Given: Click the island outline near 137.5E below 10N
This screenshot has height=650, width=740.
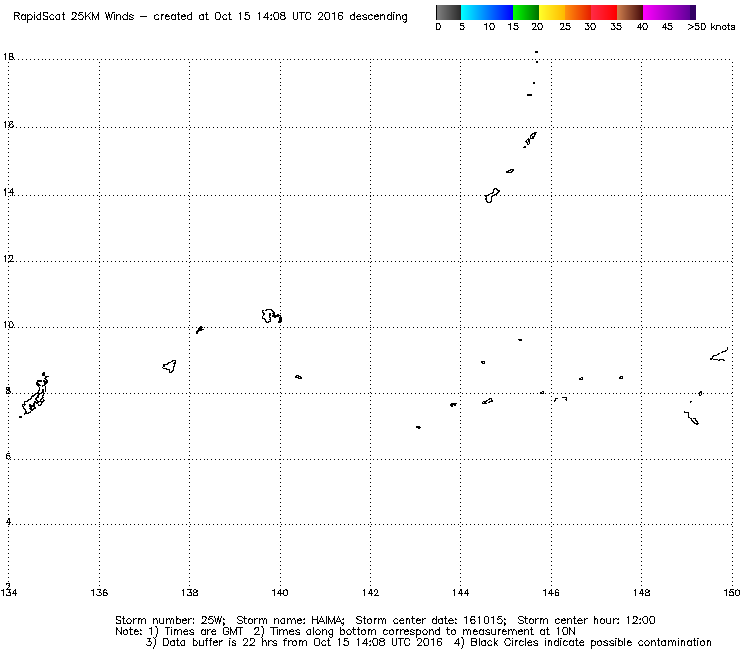Looking at the screenshot, I should click(x=169, y=366).
